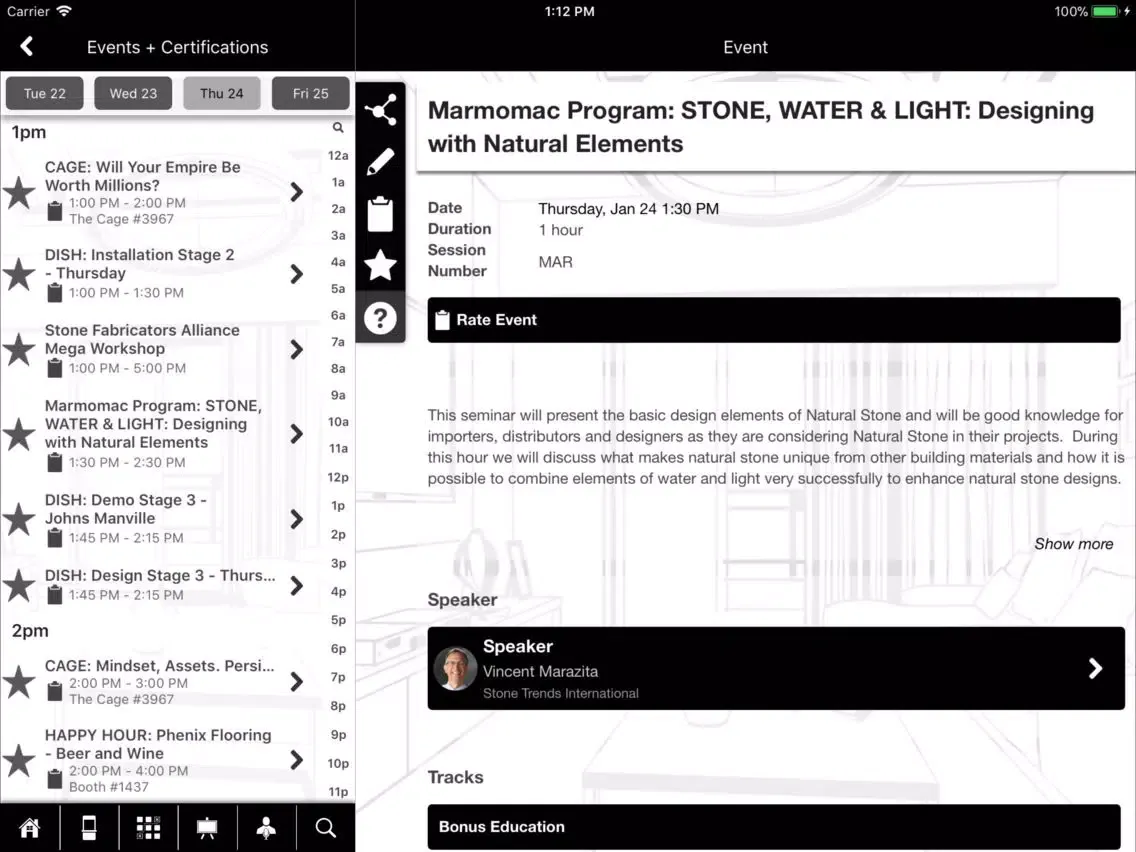Jump to 12p in time index
This screenshot has height=852, width=1136.
(x=338, y=477)
